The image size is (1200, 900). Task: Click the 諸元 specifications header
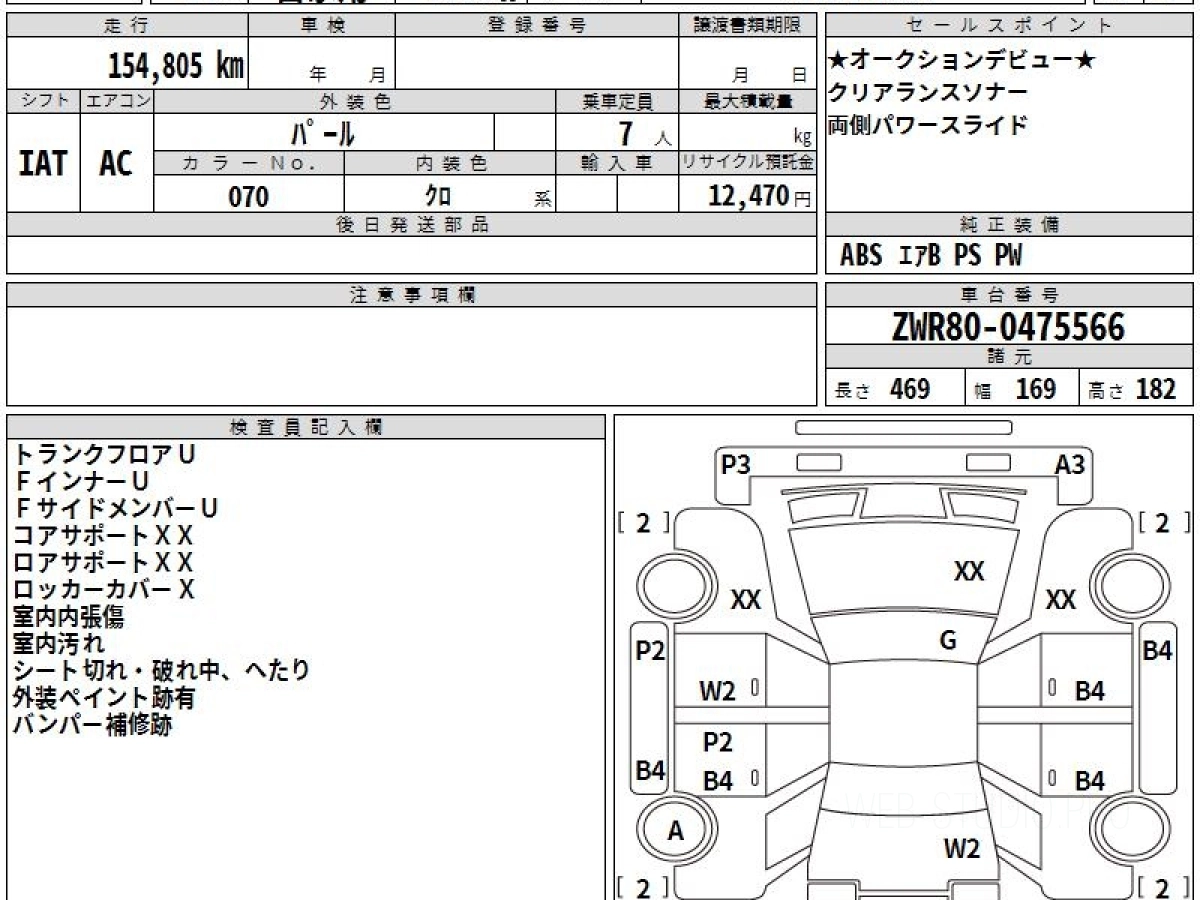(x=1009, y=357)
